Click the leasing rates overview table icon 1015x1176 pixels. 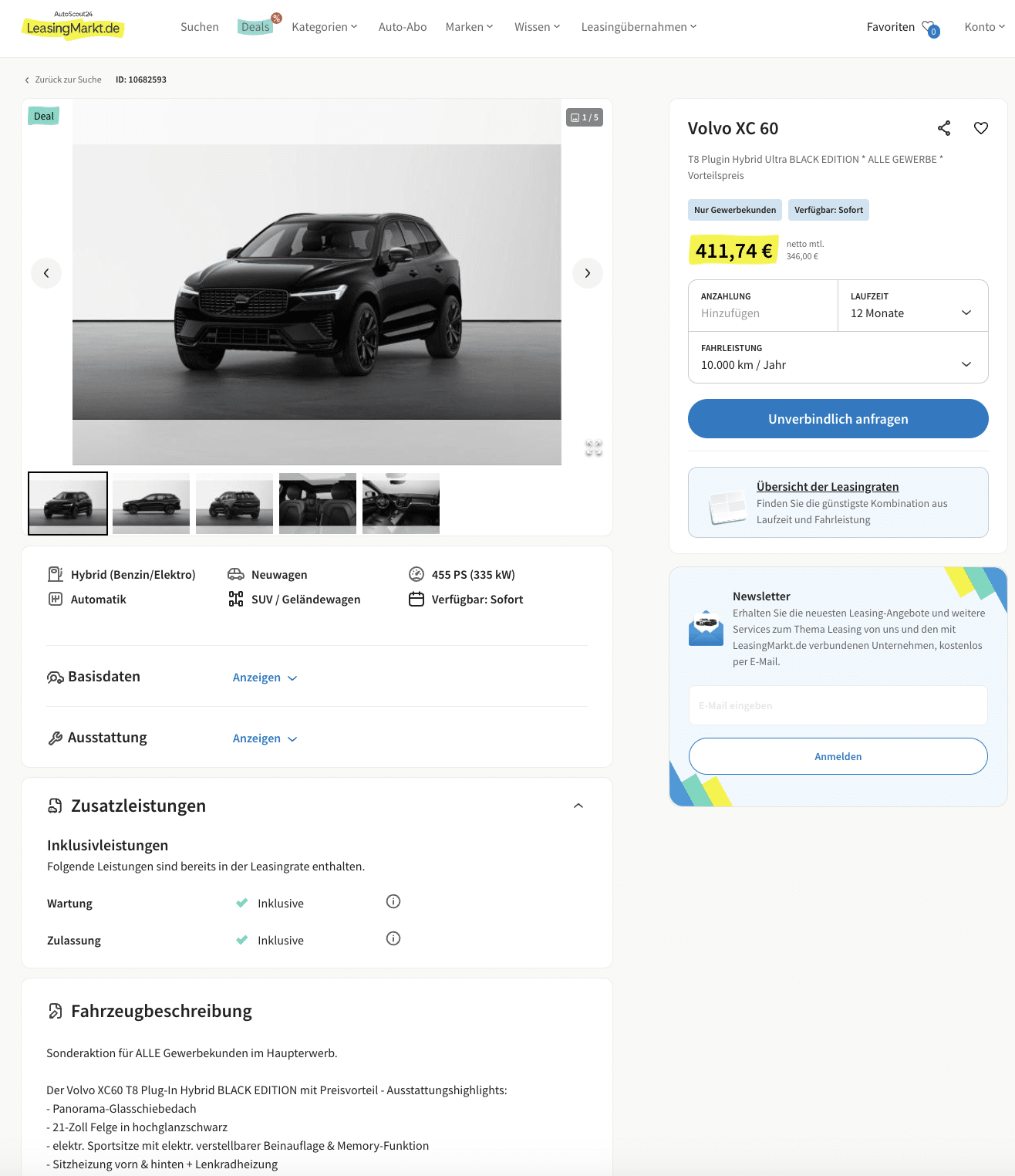(x=727, y=508)
